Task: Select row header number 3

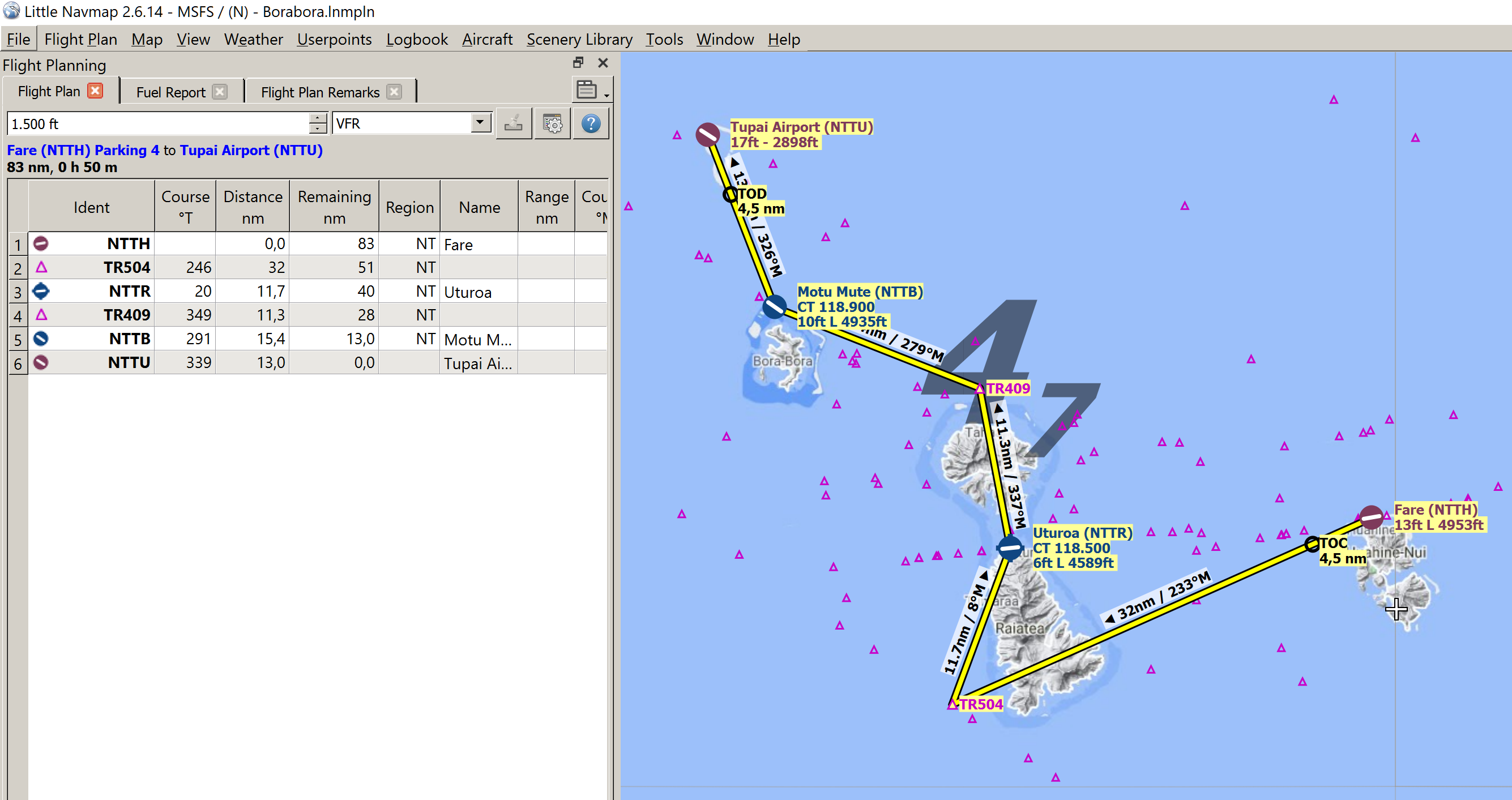Action: pos(18,292)
